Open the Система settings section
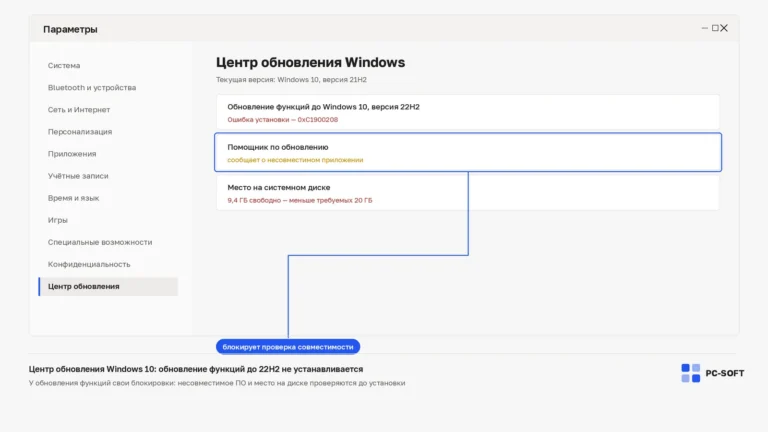The height and width of the screenshot is (432, 768). click(x=64, y=66)
